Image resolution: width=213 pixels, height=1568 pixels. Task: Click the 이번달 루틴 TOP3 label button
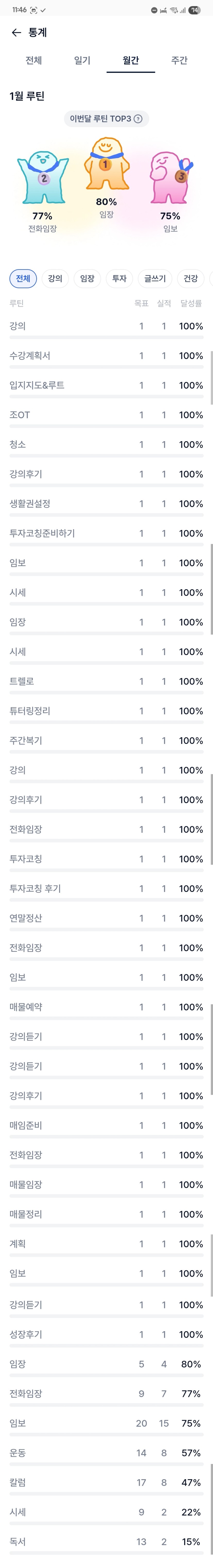(100, 119)
